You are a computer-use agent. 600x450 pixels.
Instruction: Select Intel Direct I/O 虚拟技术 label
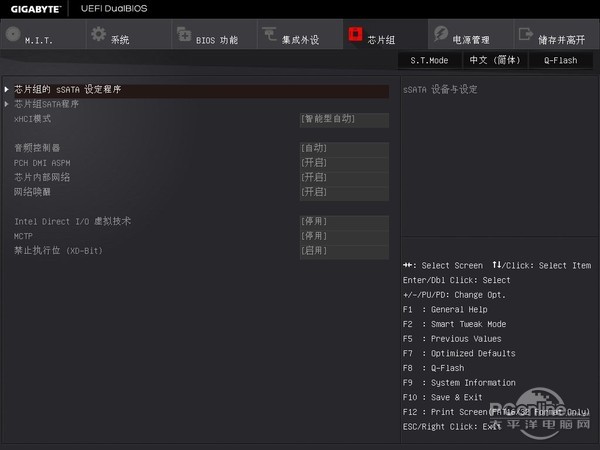(72, 221)
